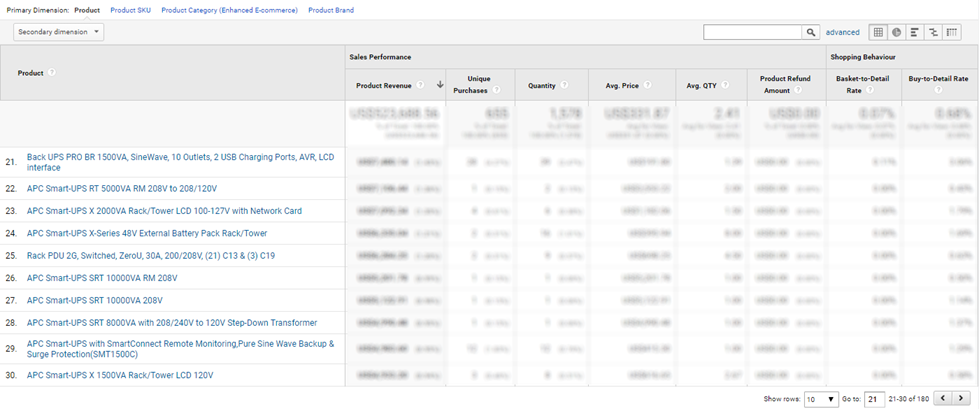This screenshot has height=409, width=979.
Task: Open Smart-UPS with SmartConnect Remote Monitoring product
Action: (x=180, y=349)
